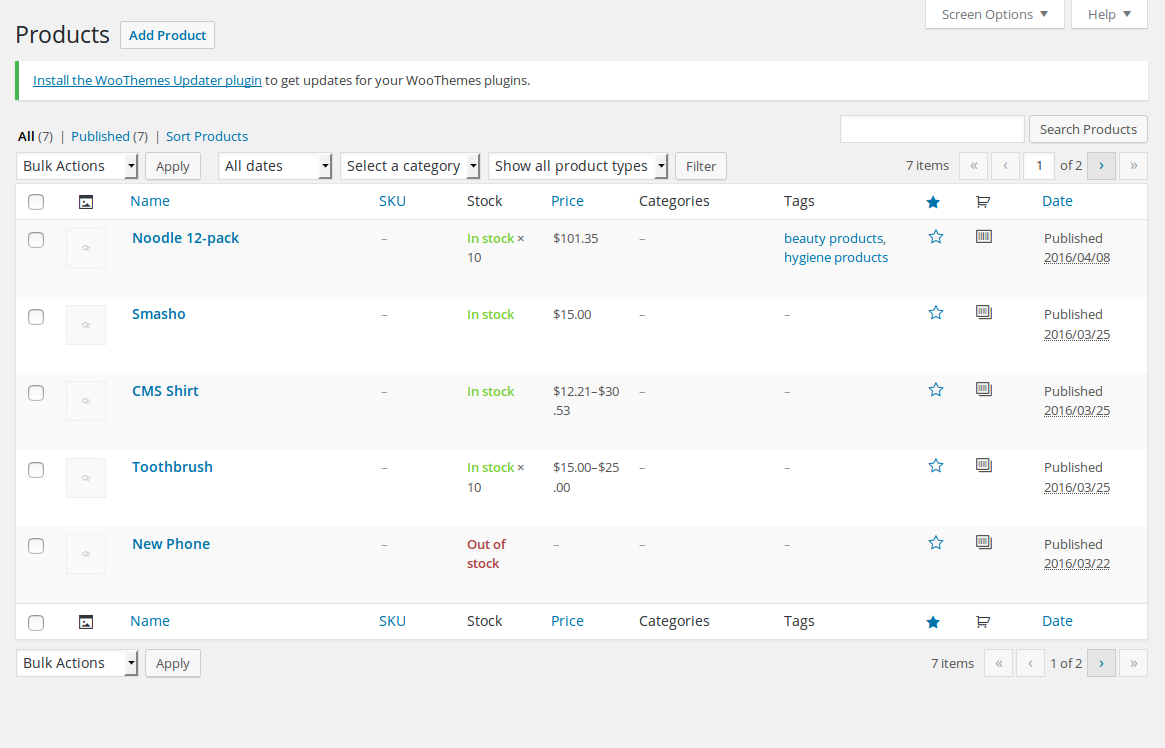The width and height of the screenshot is (1165, 748).
Task: Open Show all product types dropdown
Action: coord(578,166)
